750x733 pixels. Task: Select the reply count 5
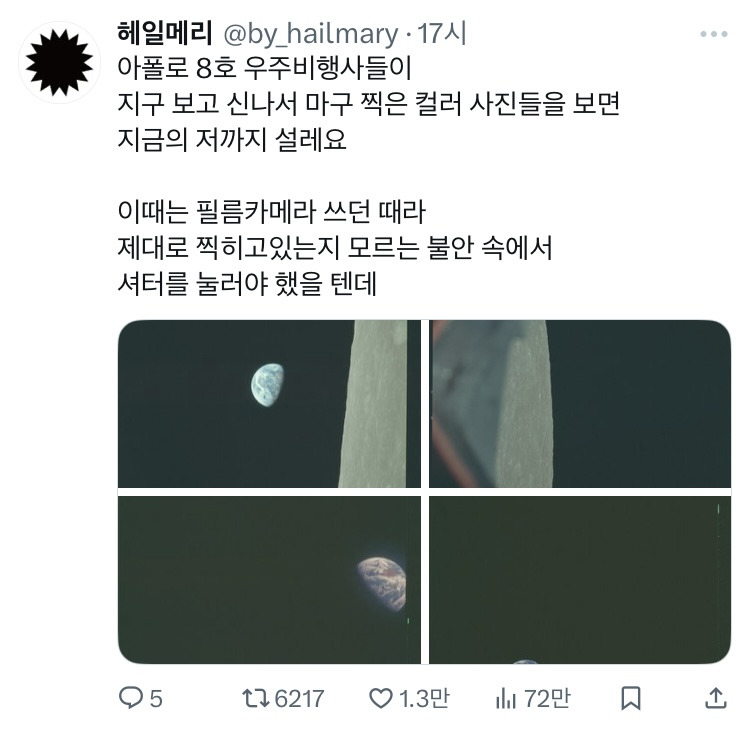(156, 699)
